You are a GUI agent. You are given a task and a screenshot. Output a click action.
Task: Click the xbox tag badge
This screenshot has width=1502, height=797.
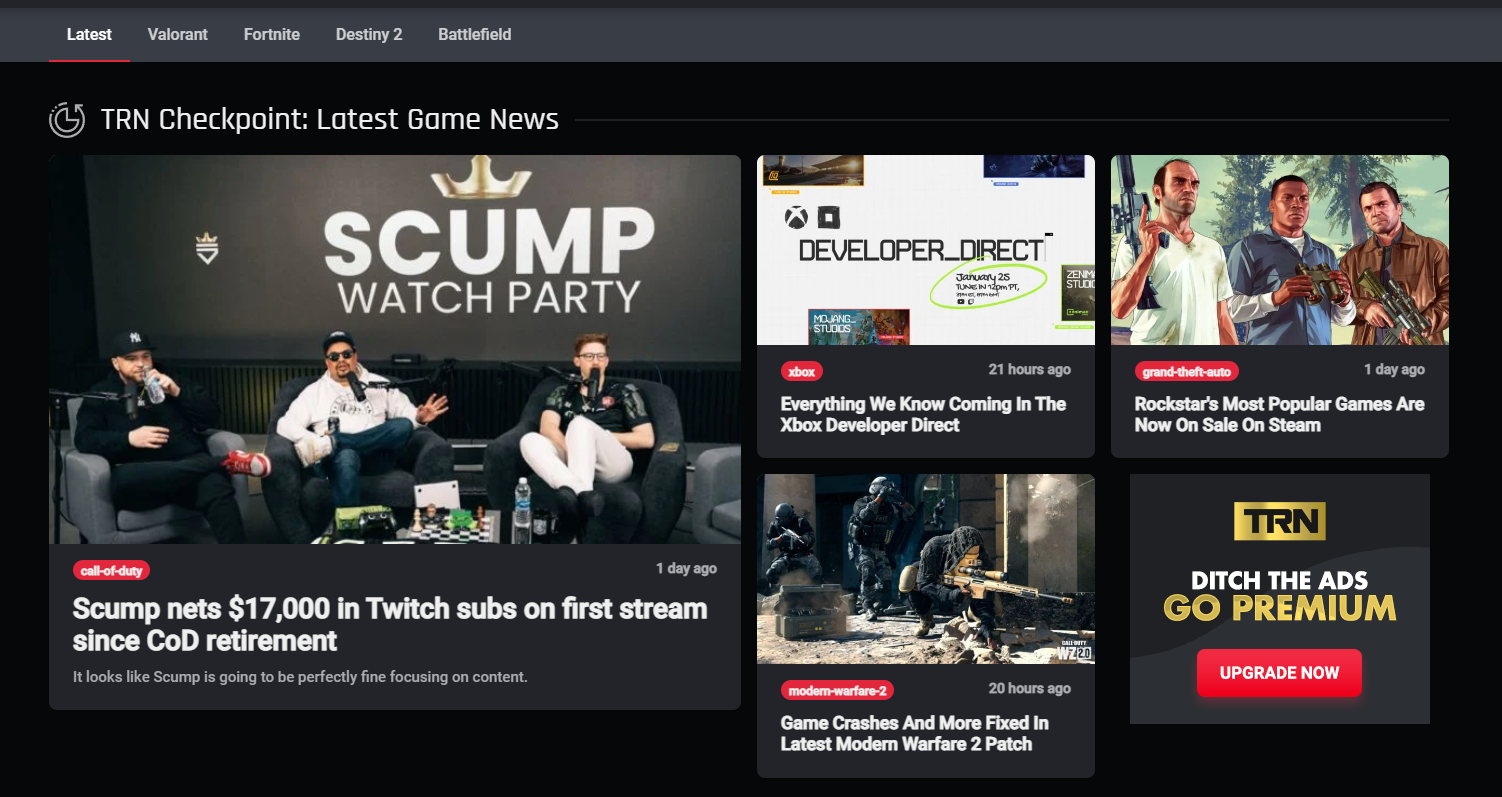pyautogui.click(x=802, y=372)
